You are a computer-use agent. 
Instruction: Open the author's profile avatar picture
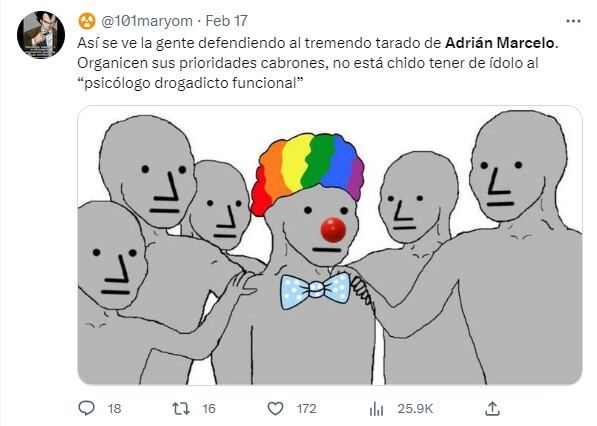[x=41, y=35]
